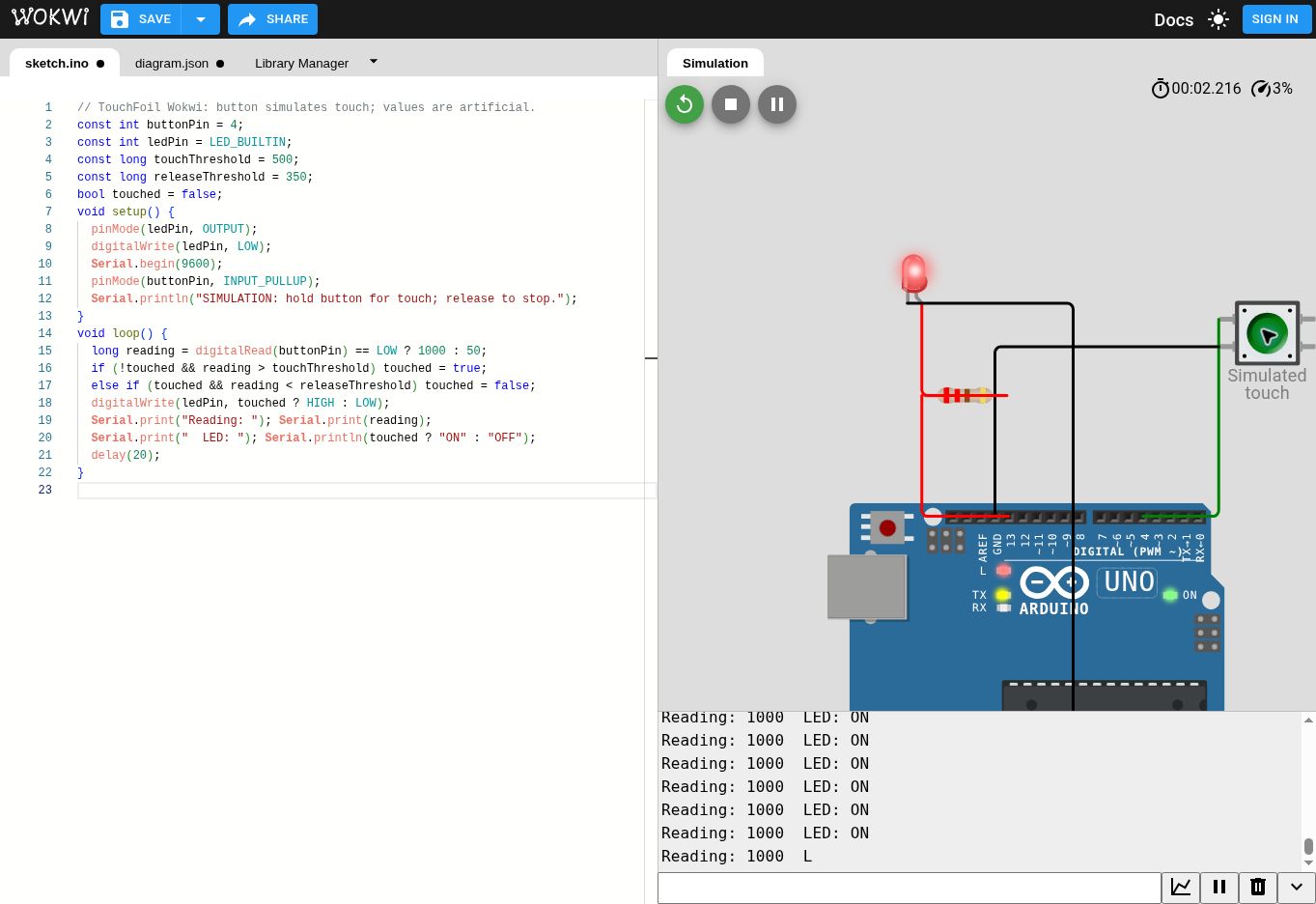The width and height of the screenshot is (1316, 904).
Task: Click the serial monitor input field
Action: (x=909, y=888)
